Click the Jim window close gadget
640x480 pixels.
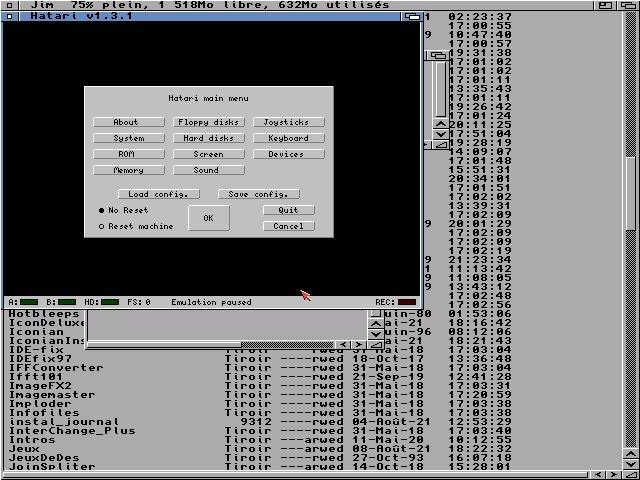click(10, 5)
